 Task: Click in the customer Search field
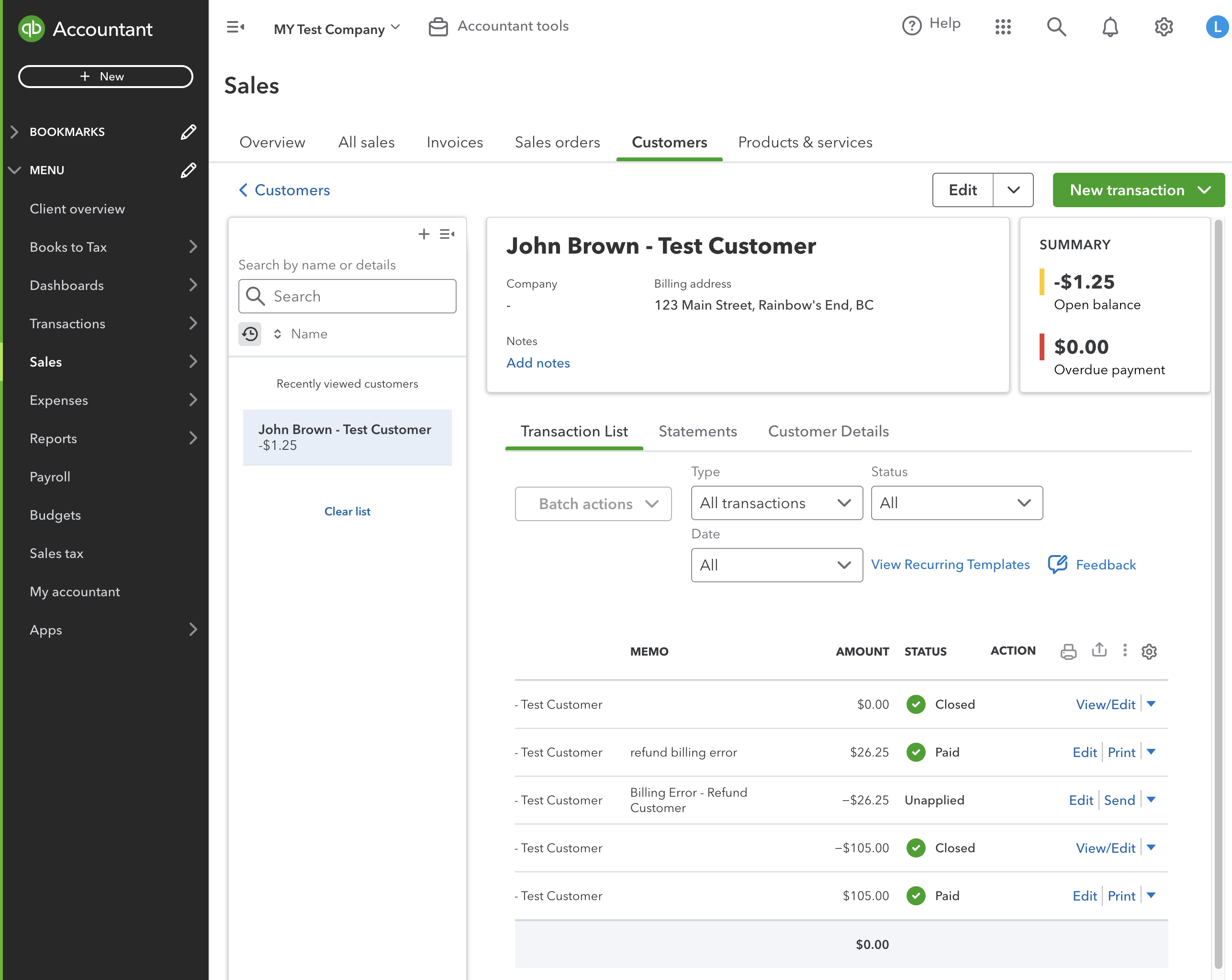347,296
